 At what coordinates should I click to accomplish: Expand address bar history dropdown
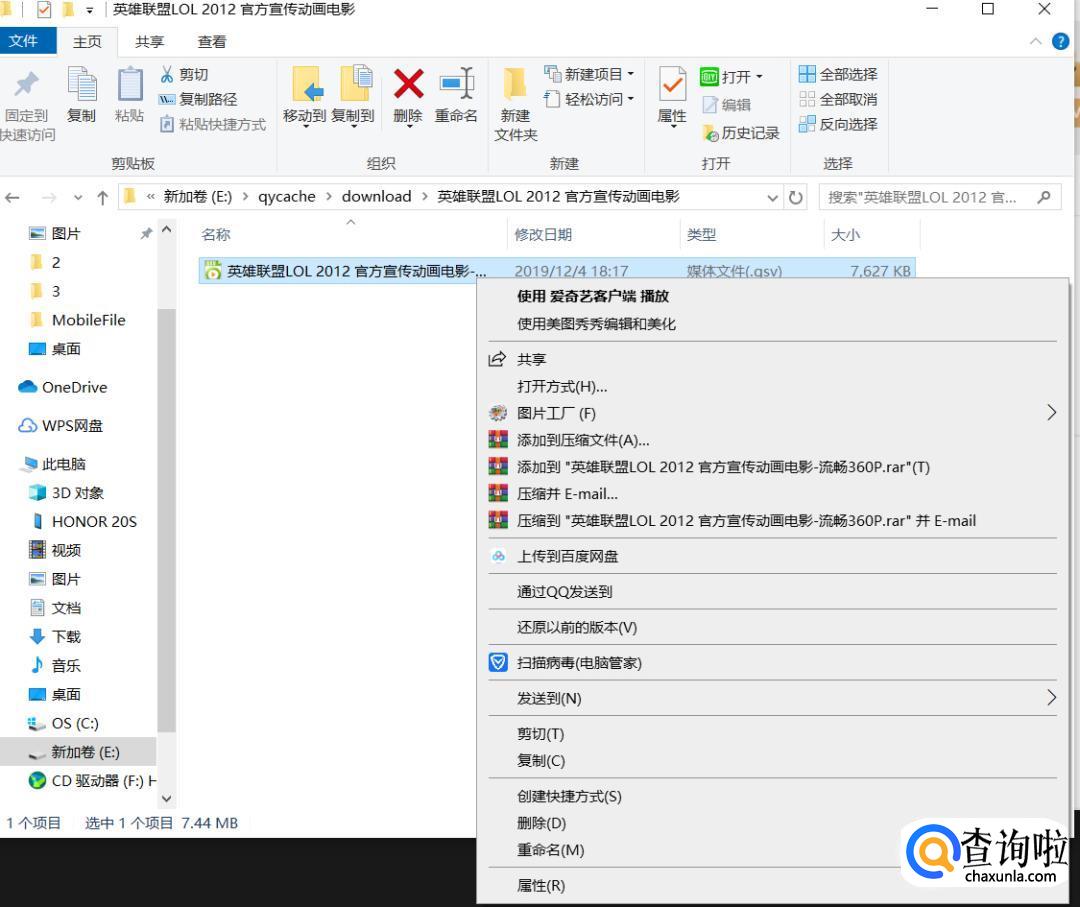773,198
